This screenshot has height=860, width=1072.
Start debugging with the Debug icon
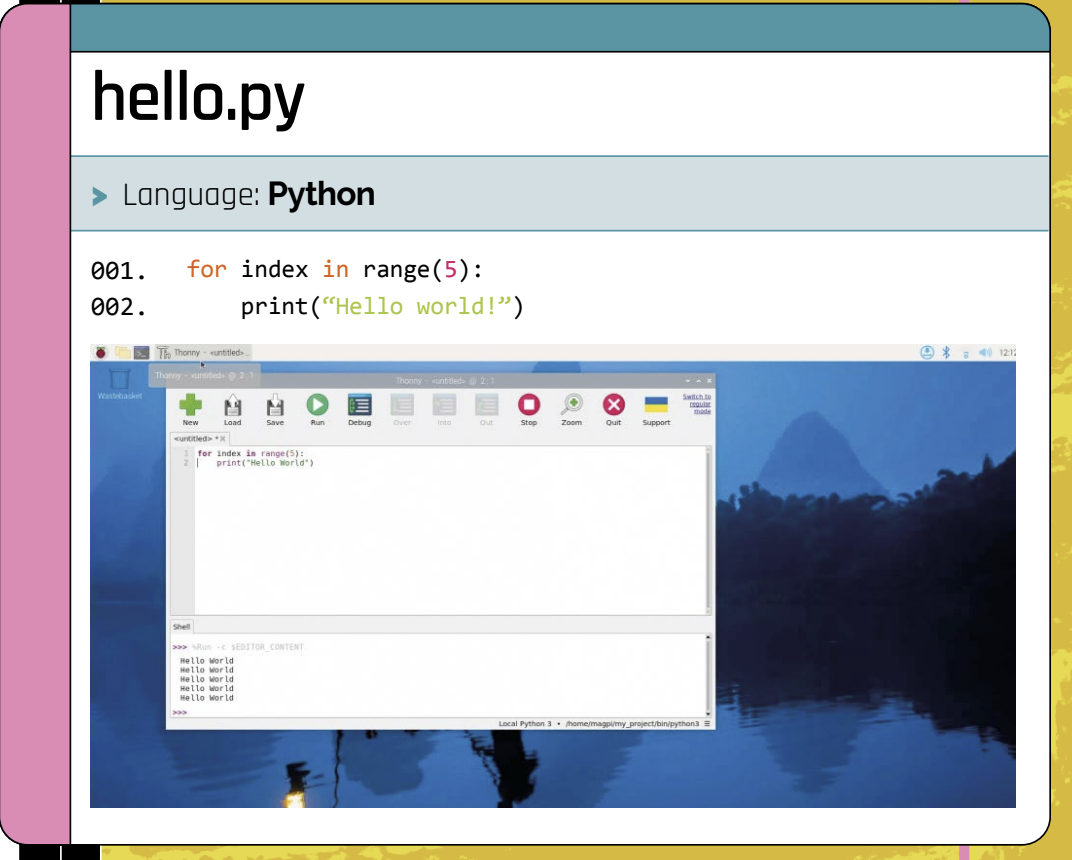point(359,405)
